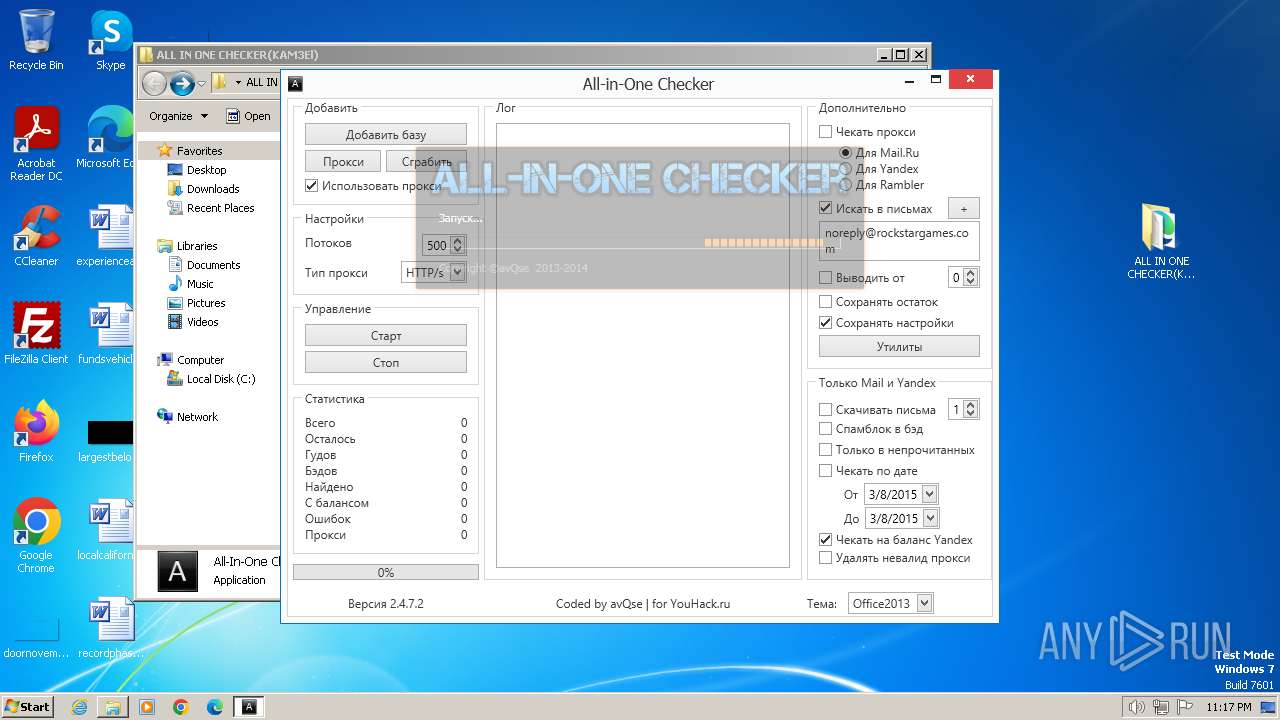This screenshot has height=720, width=1280.
Task: Open the recordphas Word document icon
Action: (x=108, y=628)
